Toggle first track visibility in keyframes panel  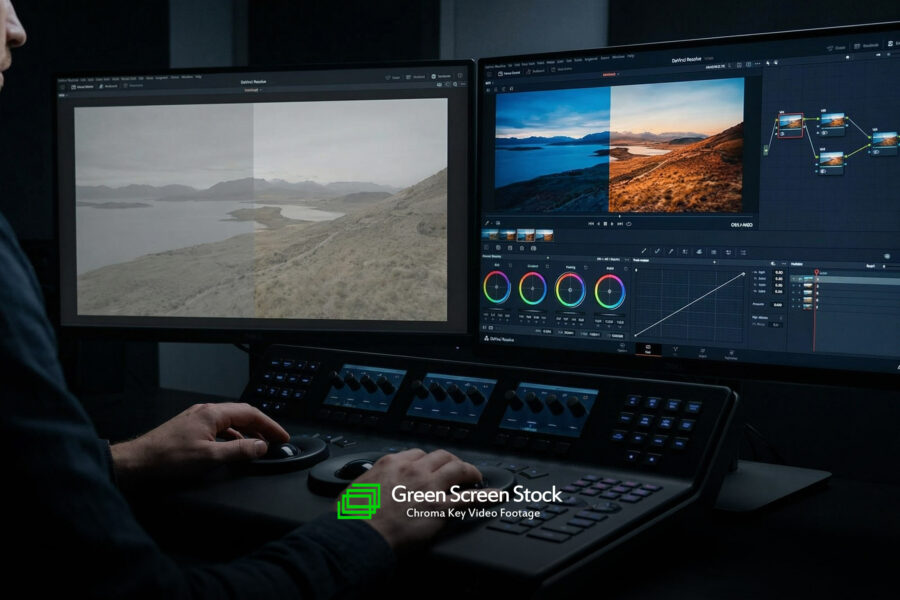pos(795,280)
